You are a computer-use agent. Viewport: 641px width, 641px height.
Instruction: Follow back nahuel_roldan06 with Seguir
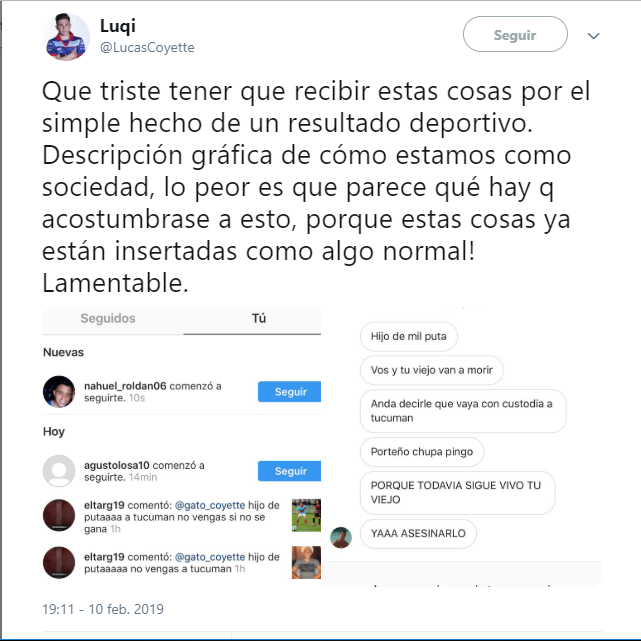pyautogui.click(x=289, y=392)
